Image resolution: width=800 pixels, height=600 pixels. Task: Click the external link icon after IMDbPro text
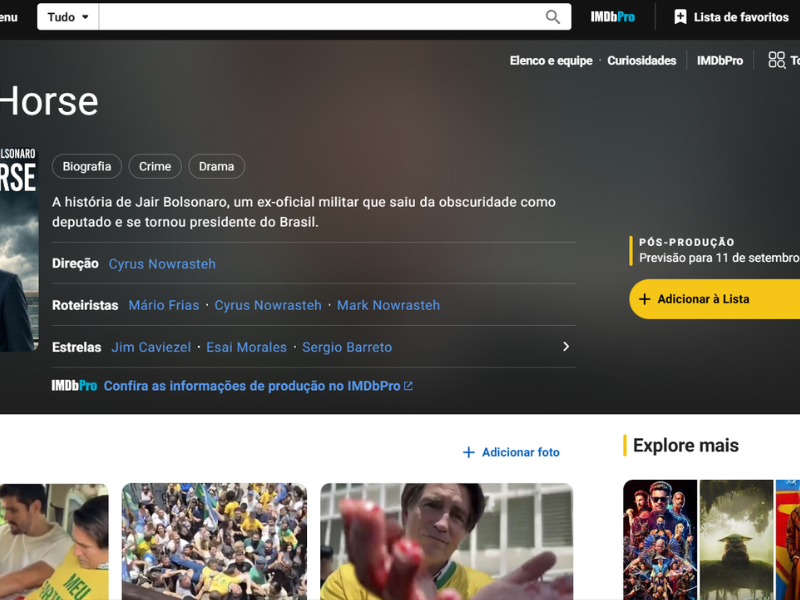(x=408, y=386)
